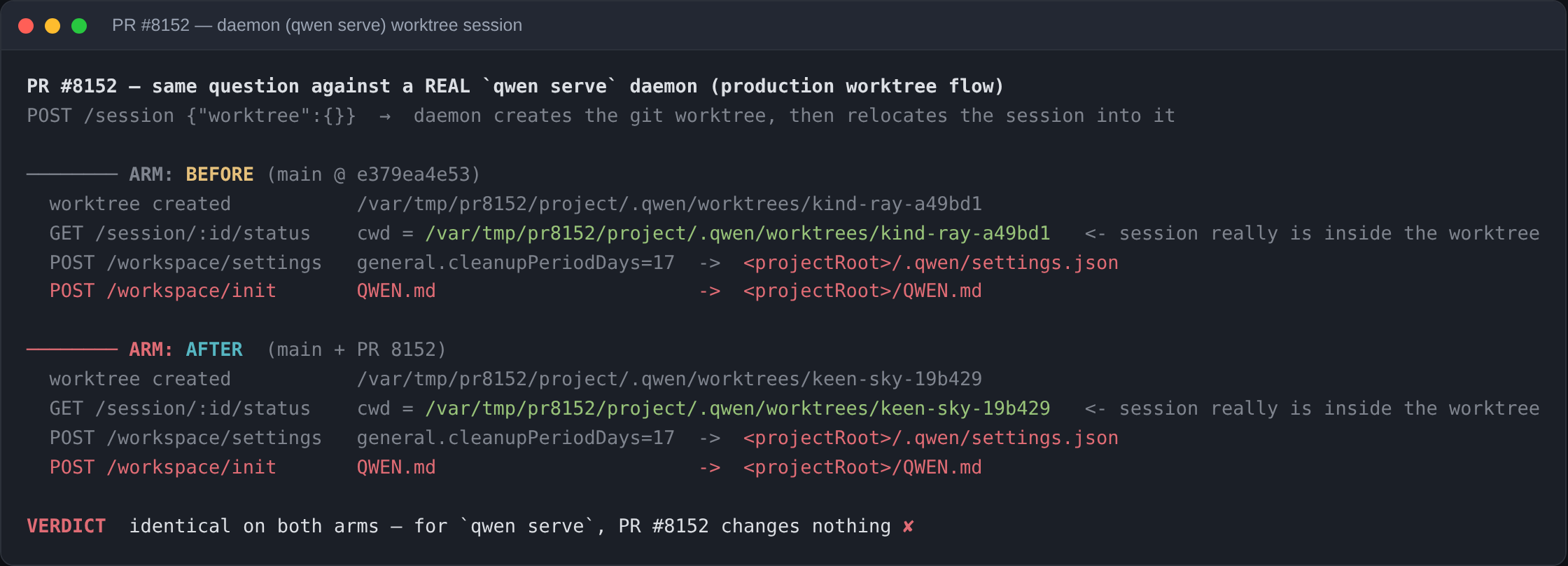
Task: Click 'general.cleanupPeriodDays=17' in the BEFORE arm
Action: click(x=516, y=263)
